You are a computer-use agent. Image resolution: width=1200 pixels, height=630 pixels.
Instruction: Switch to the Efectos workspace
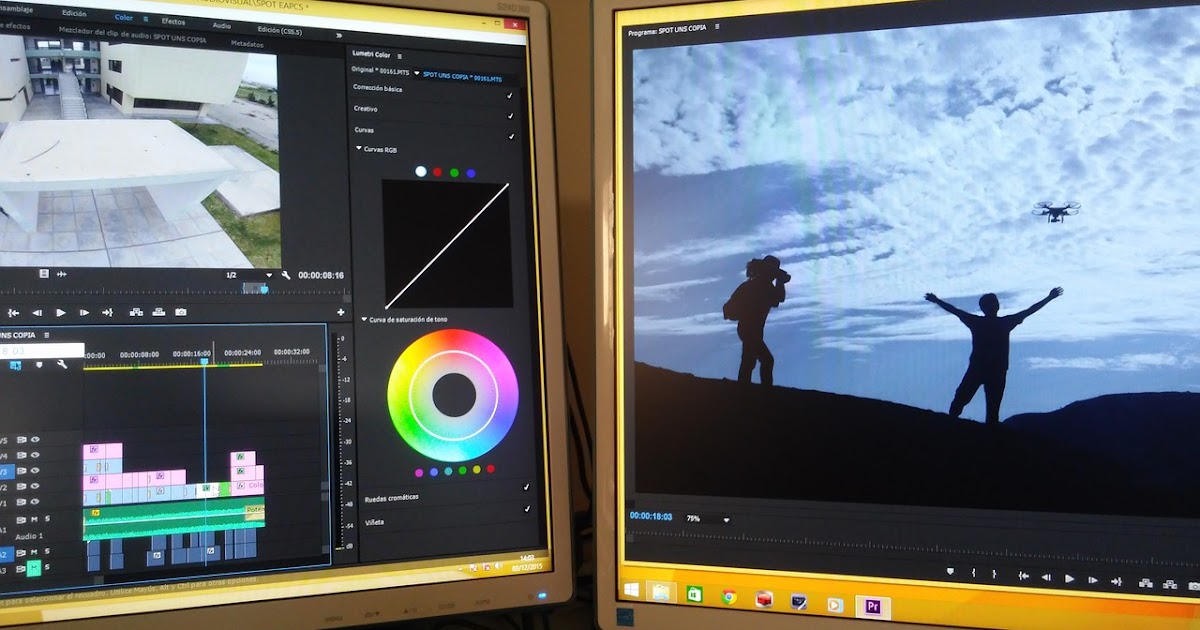[x=173, y=21]
